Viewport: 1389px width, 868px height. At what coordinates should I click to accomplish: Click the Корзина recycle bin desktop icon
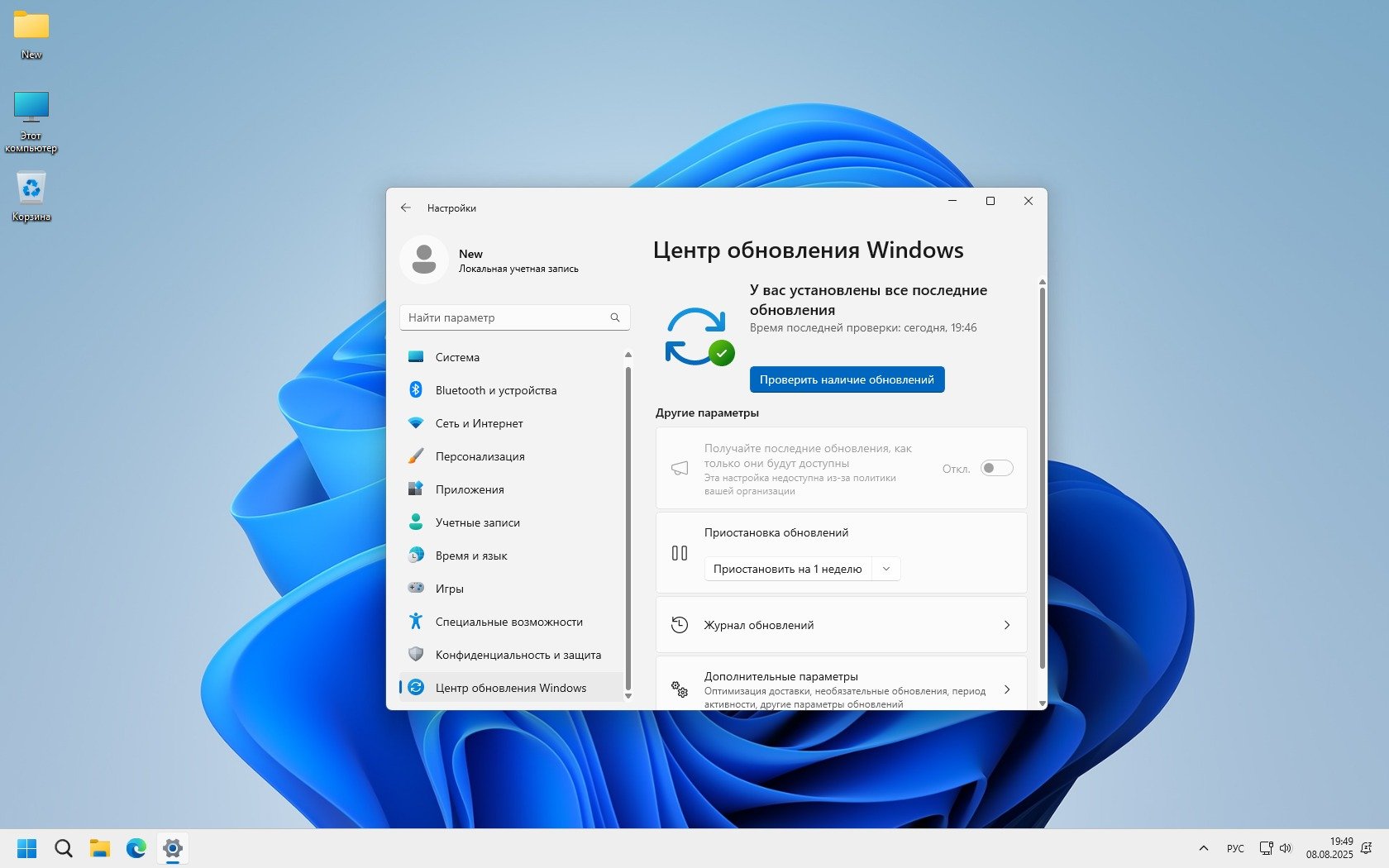point(31,197)
